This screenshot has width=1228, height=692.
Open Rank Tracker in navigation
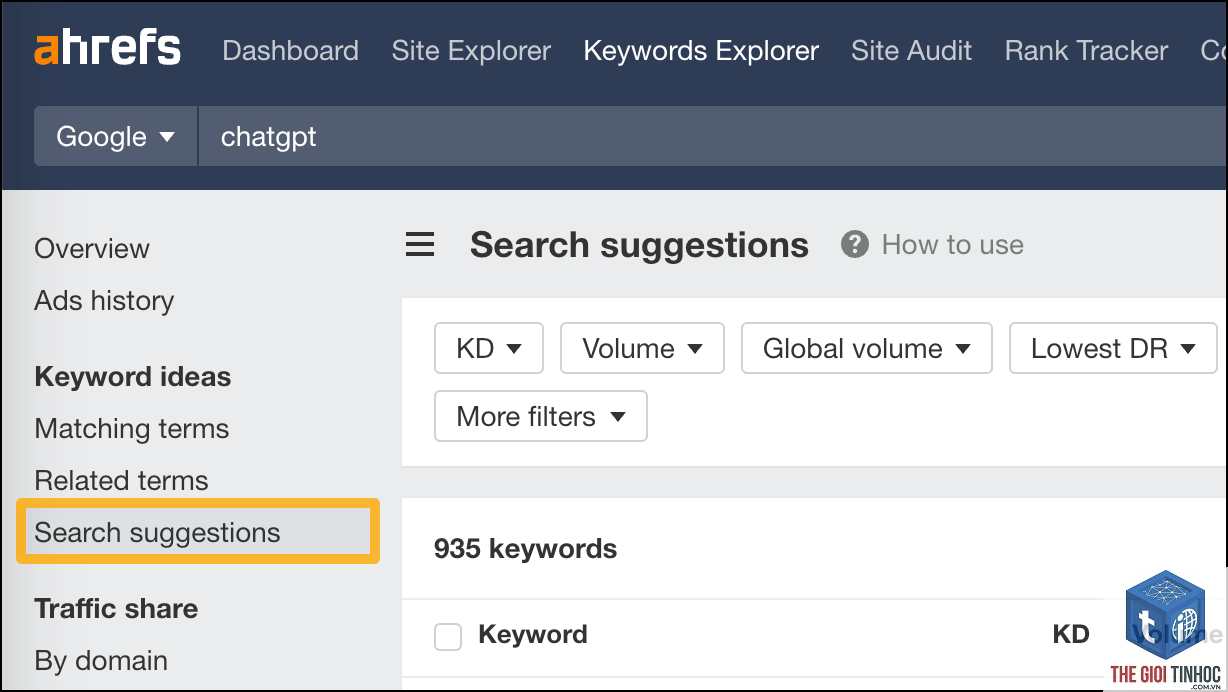[1086, 51]
